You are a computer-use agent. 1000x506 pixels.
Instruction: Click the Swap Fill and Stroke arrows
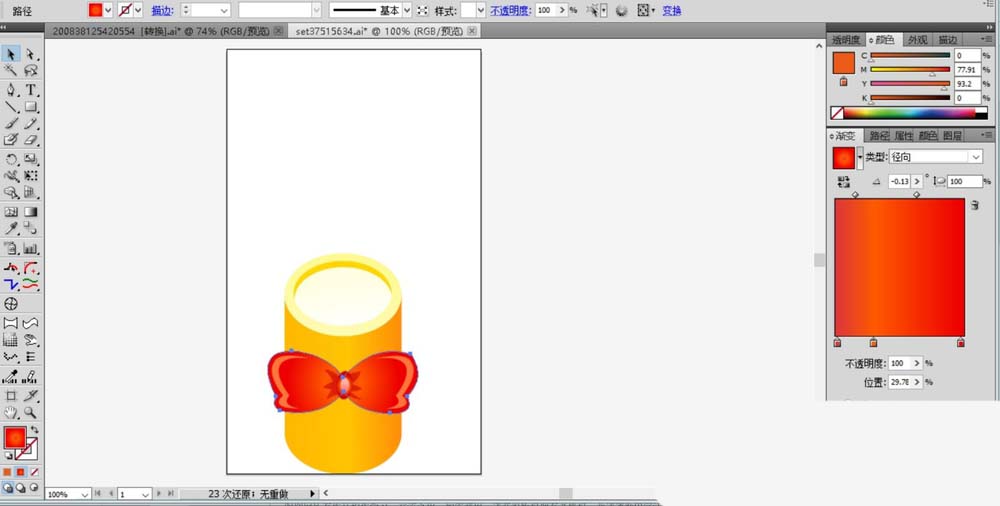[34, 430]
